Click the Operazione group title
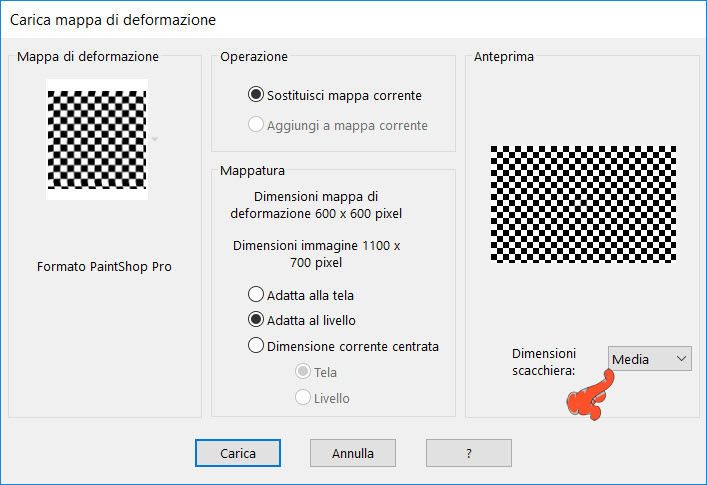Screen dimensions: 707x485 point(254,56)
